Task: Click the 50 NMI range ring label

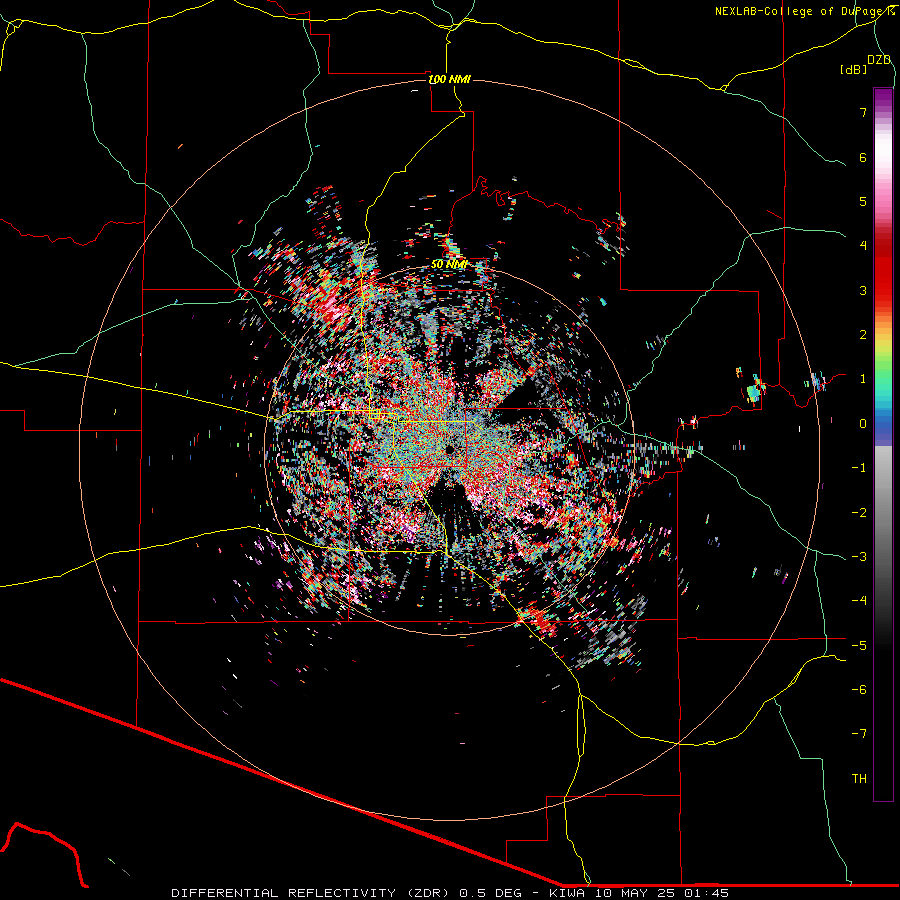Action: (449, 264)
